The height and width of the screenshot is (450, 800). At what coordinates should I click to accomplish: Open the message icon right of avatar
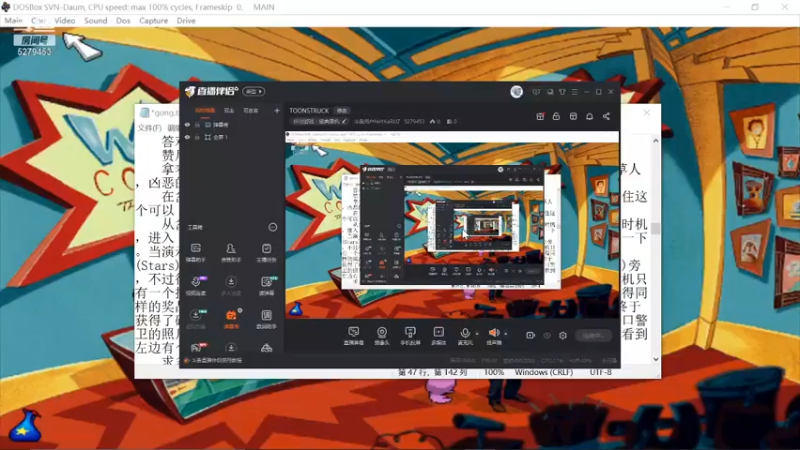[536, 92]
